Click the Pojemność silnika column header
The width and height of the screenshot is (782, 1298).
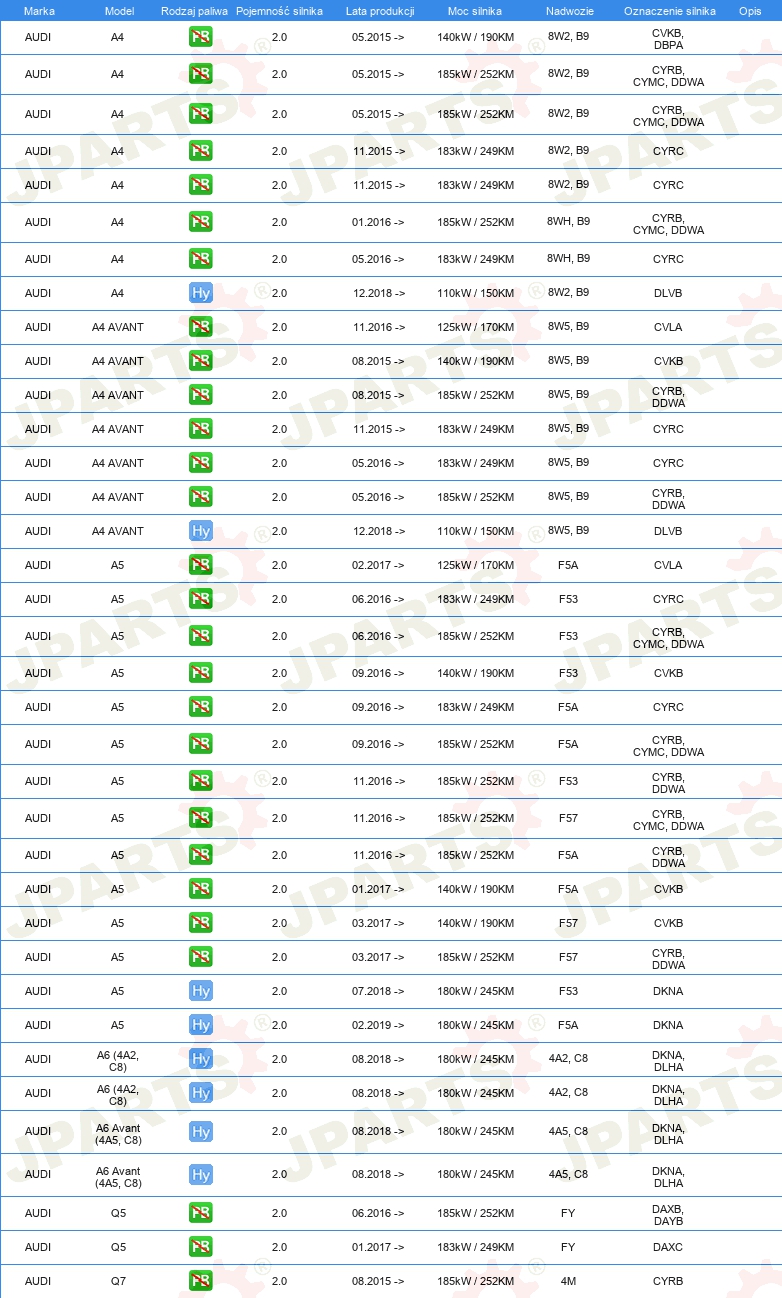[x=279, y=11]
